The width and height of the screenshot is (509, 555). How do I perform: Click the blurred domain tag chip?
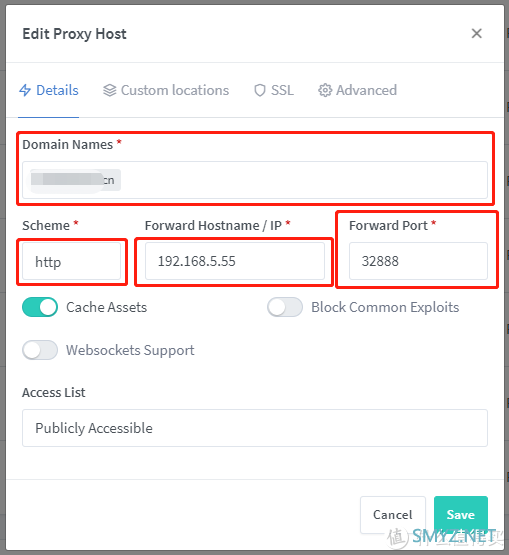coord(74,180)
